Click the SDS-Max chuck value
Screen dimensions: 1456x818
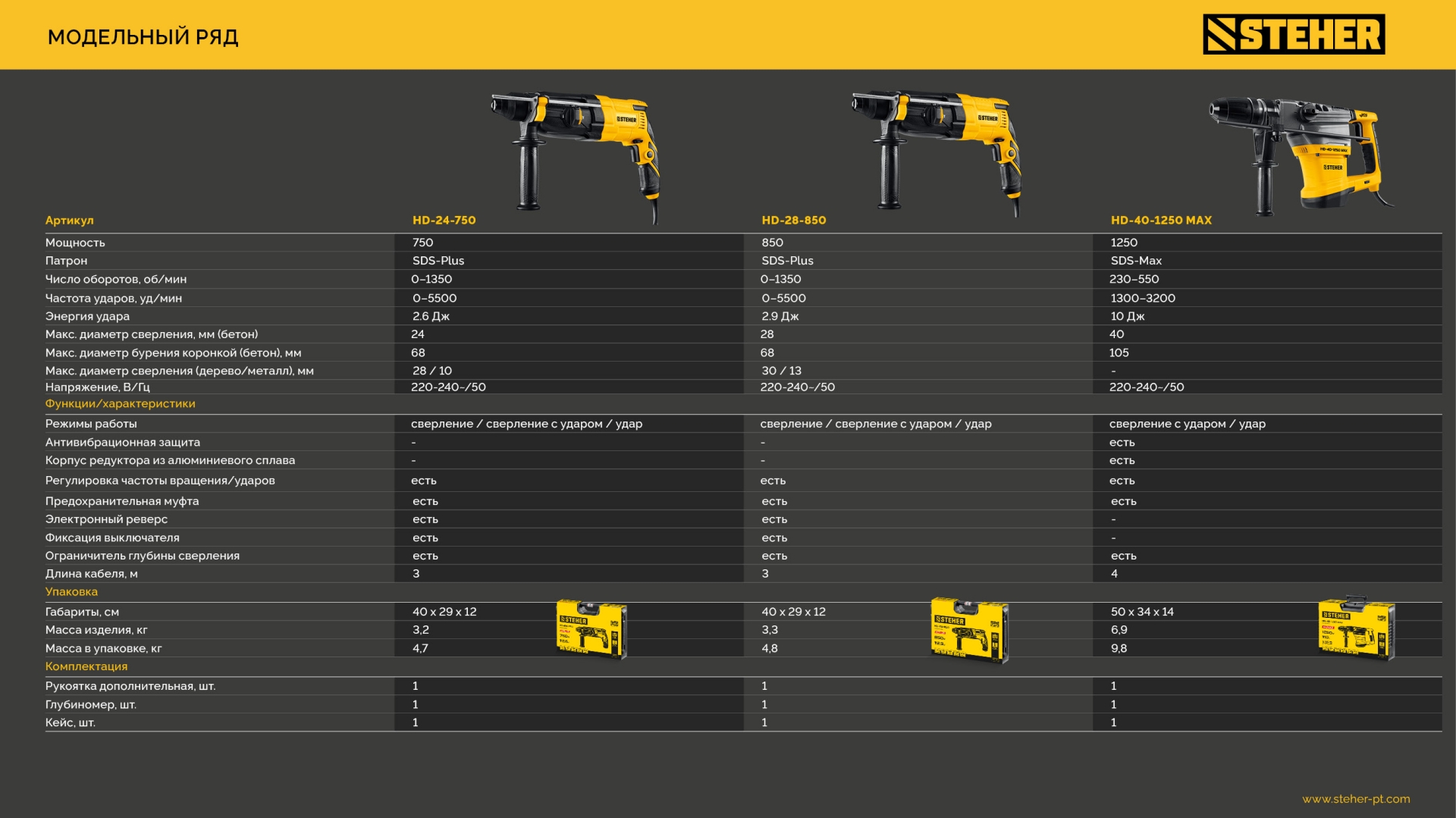point(1135,260)
